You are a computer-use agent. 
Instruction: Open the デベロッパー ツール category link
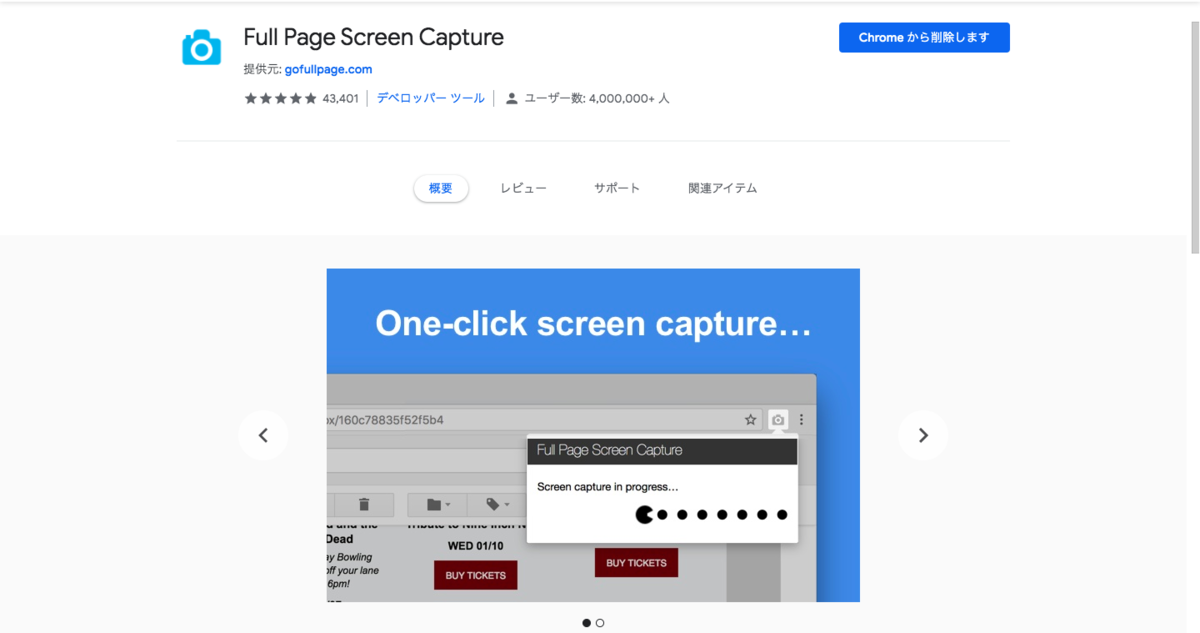[430, 98]
